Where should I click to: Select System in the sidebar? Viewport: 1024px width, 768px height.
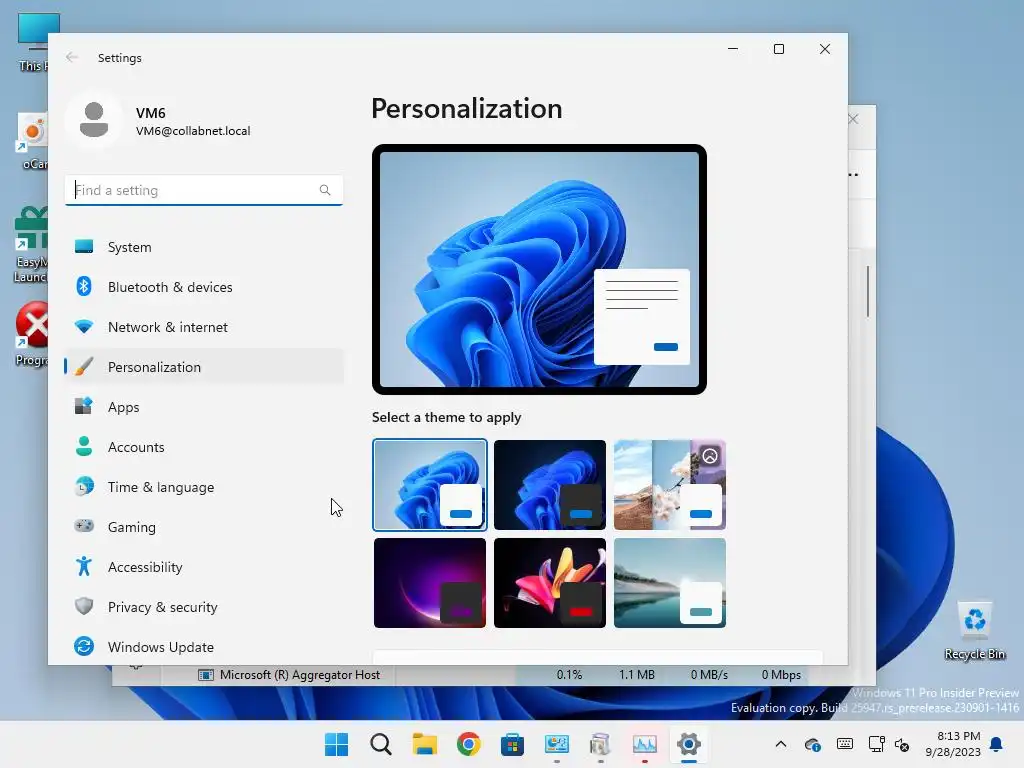204,247
